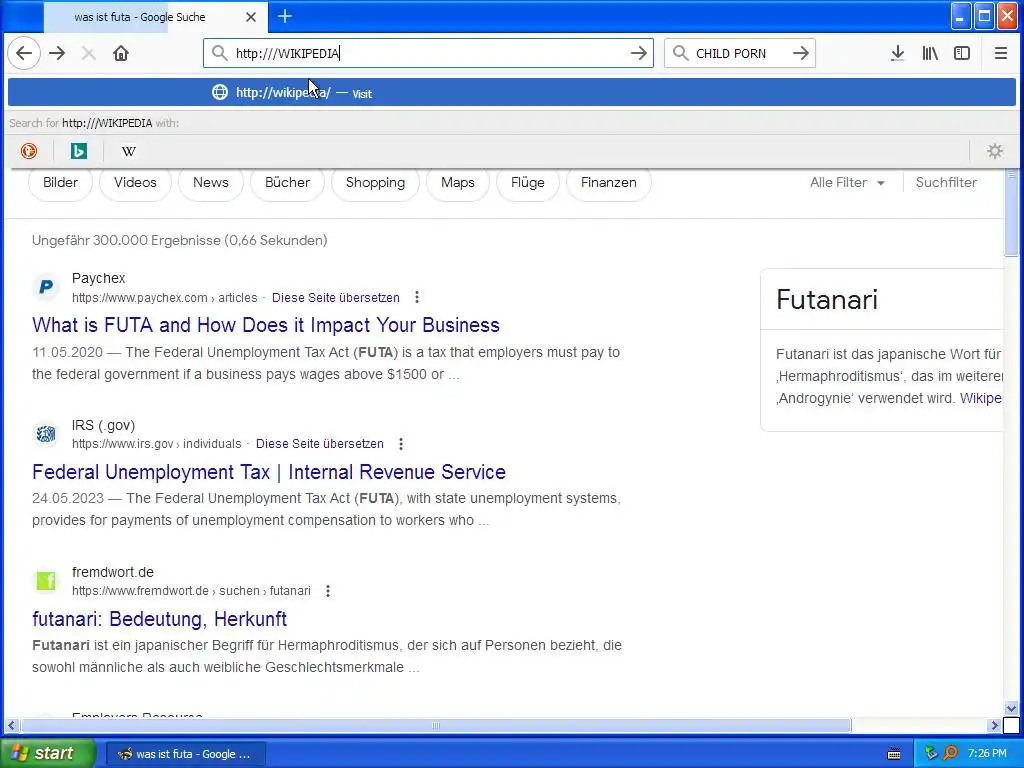Screen dimensions: 1024x768
Task: Click the Paychex favicon
Action: pos(46,287)
